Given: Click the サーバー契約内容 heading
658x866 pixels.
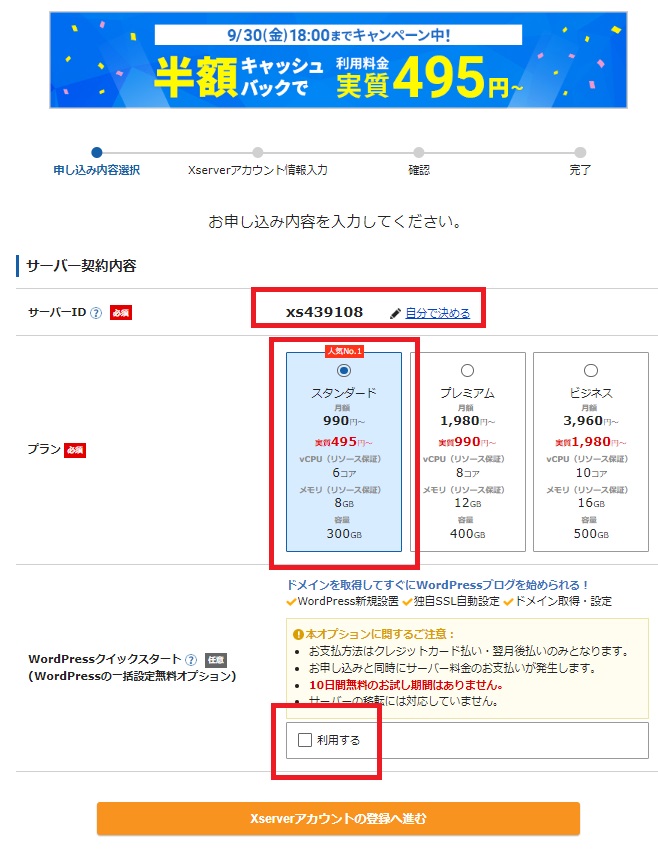Looking at the screenshot, I should coord(81,266).
